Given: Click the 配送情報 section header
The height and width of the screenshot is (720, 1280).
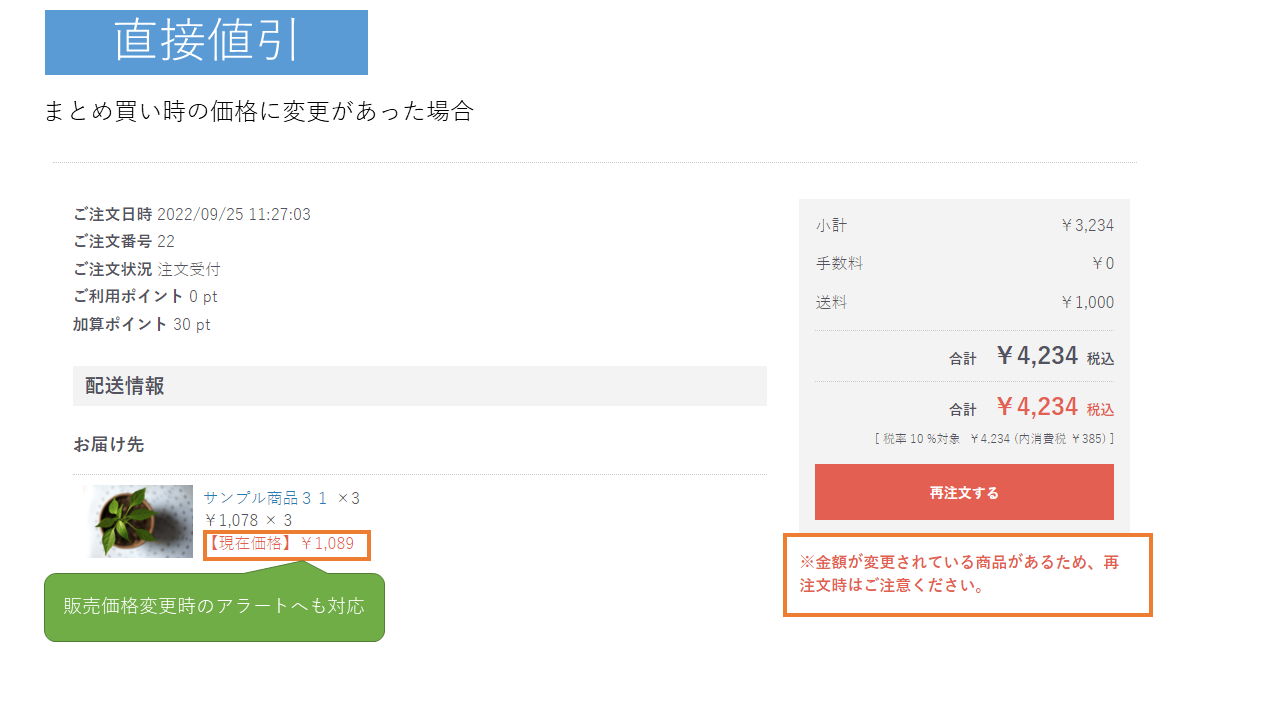Looking at the screenshot, I should 419,386.
